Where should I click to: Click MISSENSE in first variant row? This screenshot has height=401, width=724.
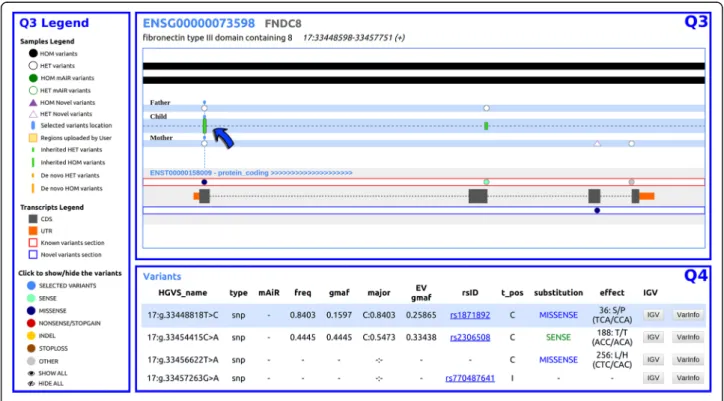[558, 315]
